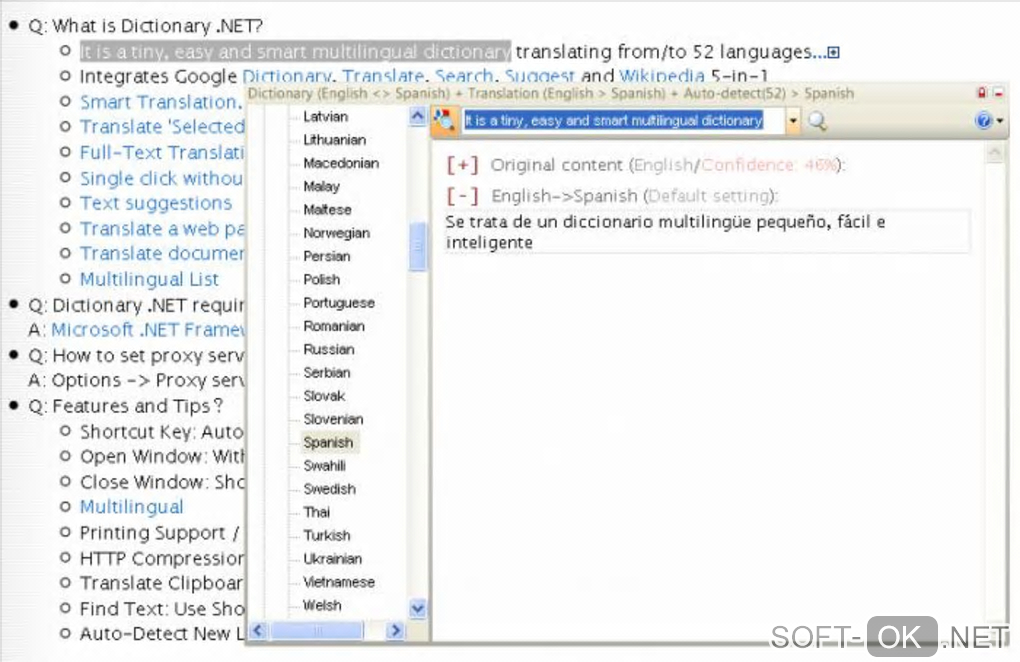Select the highlighted Spanish language
This screenshot has height=662, width=1020.
point(329,442)
